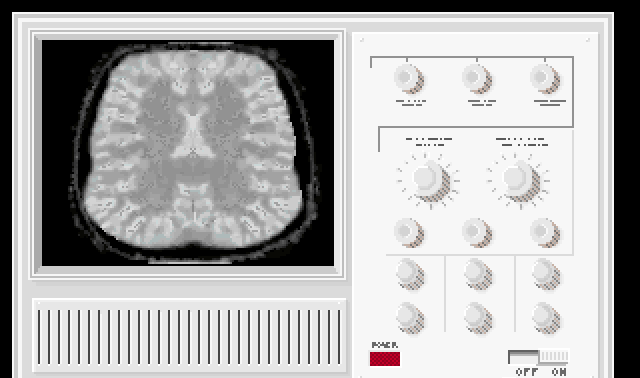Image resolution: width=640 pixels, height=378 pixels.
Task: Turn the left large dial with tick marks
Action: coord(430,181)
